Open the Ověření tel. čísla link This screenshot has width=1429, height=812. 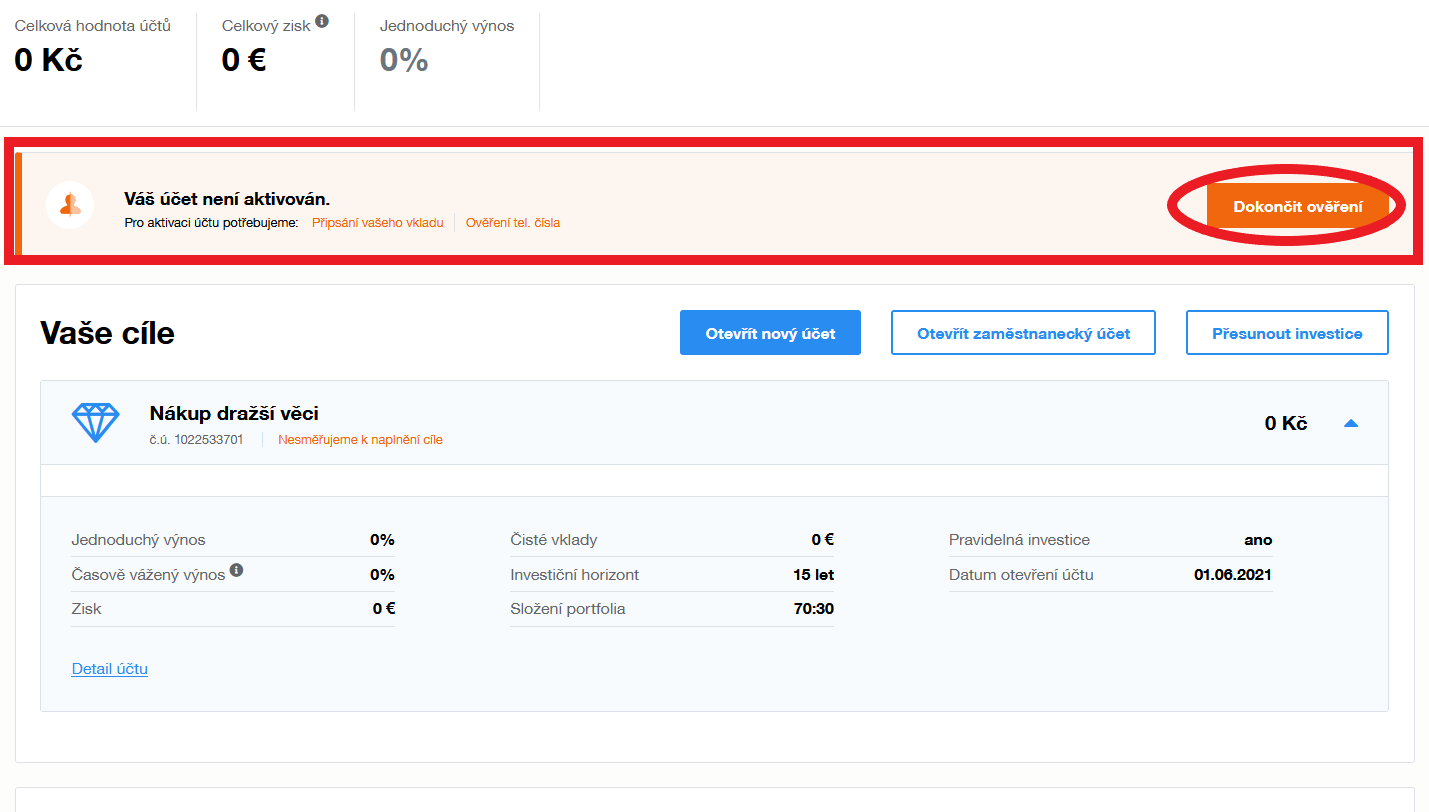513,223
